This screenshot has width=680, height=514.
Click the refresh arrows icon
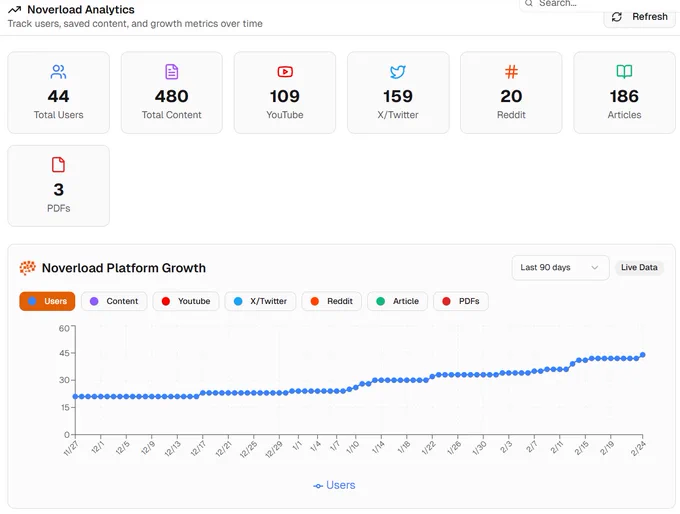click(x=617, y=17)
